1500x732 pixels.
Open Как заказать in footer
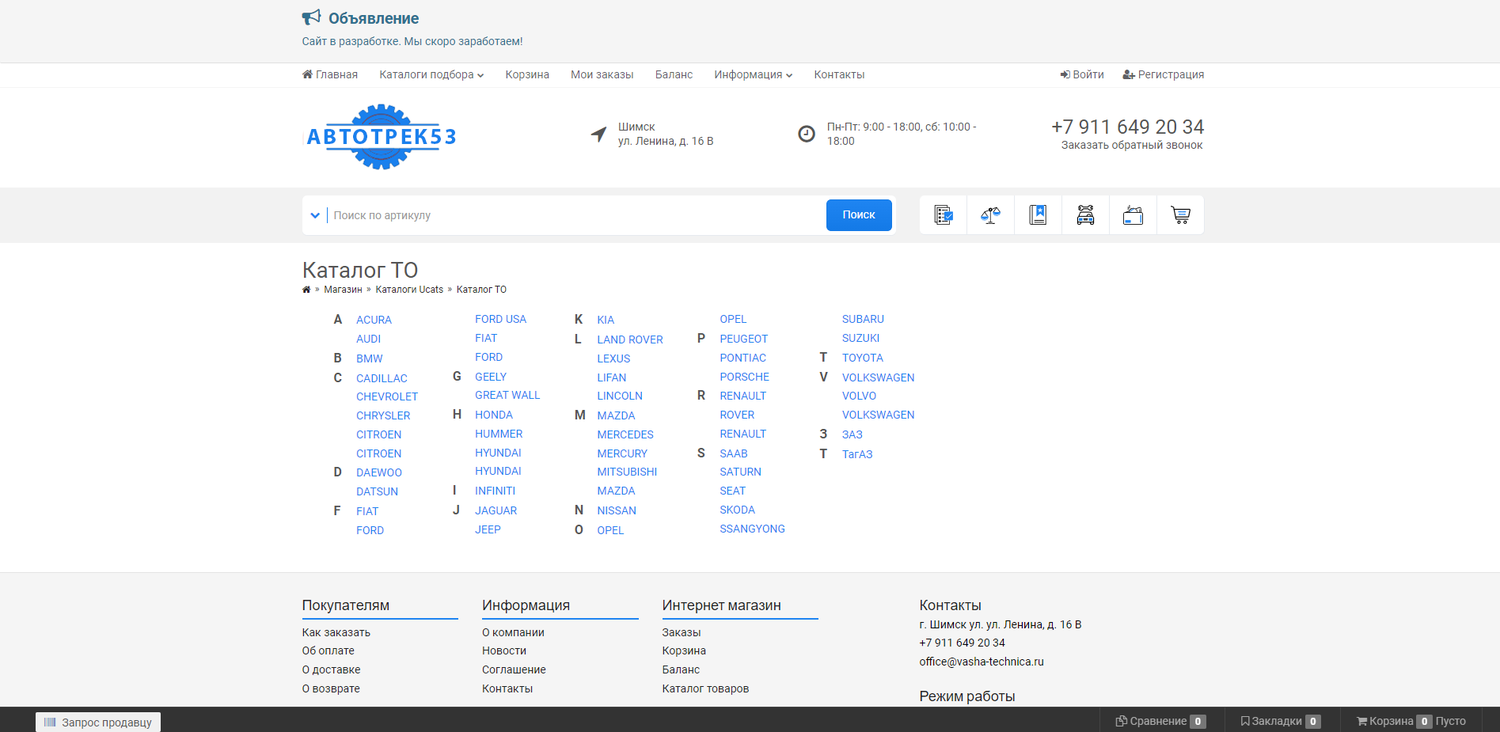(336, 632)
